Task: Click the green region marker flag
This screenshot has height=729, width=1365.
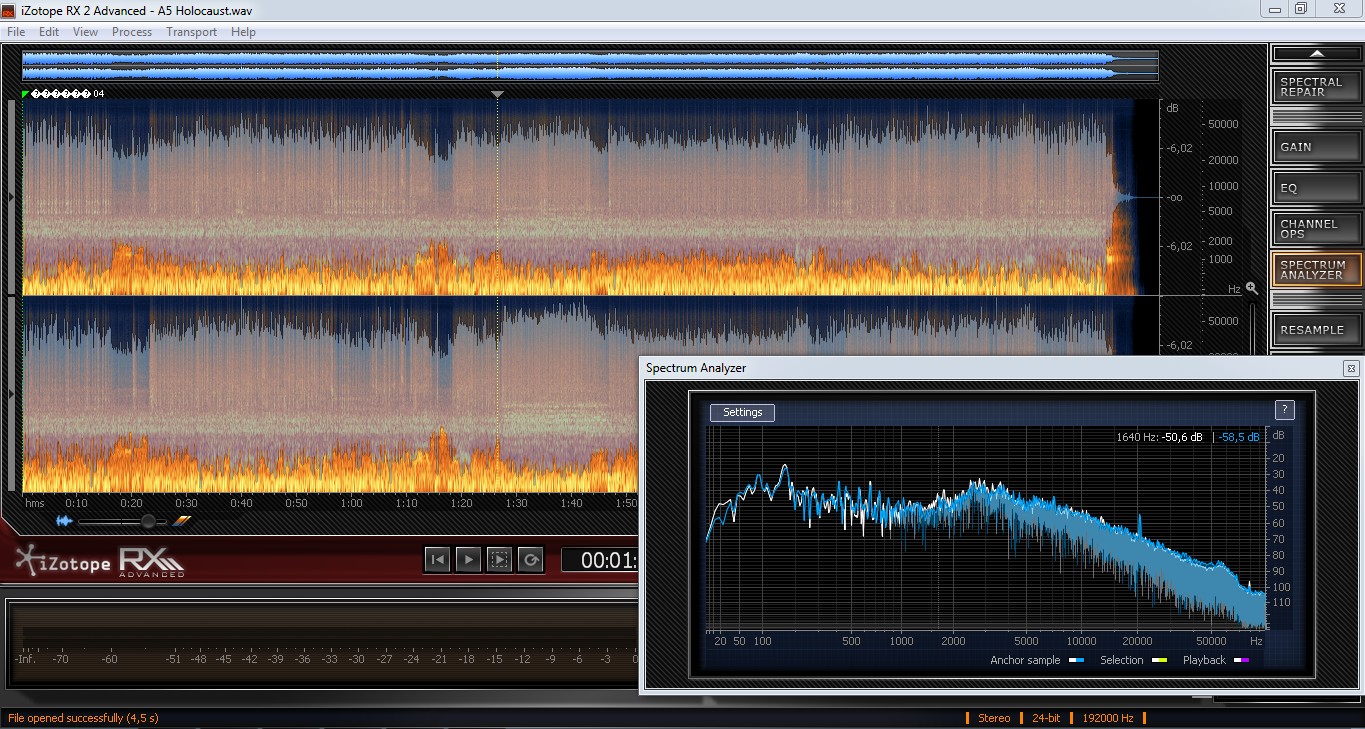Action: tap(26, 94)
